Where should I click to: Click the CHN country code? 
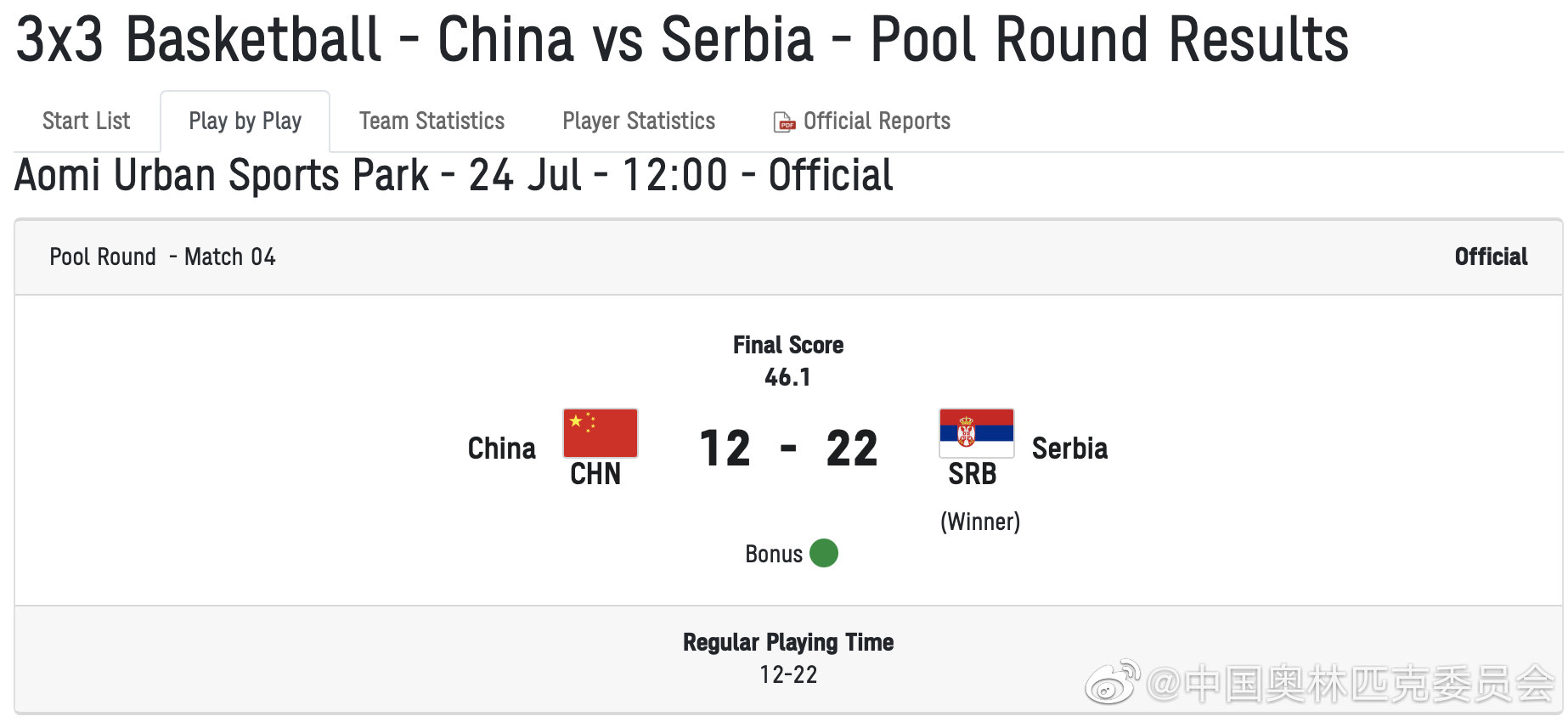click(x=595, y=474)
